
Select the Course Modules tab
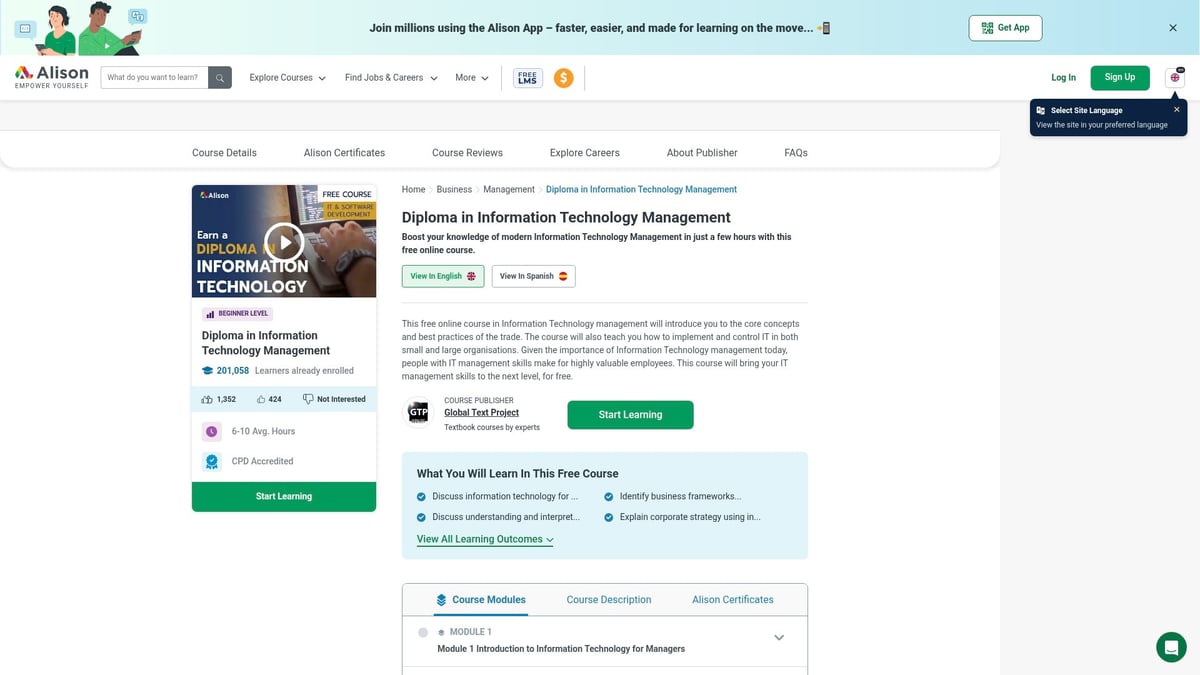[481, 600]
